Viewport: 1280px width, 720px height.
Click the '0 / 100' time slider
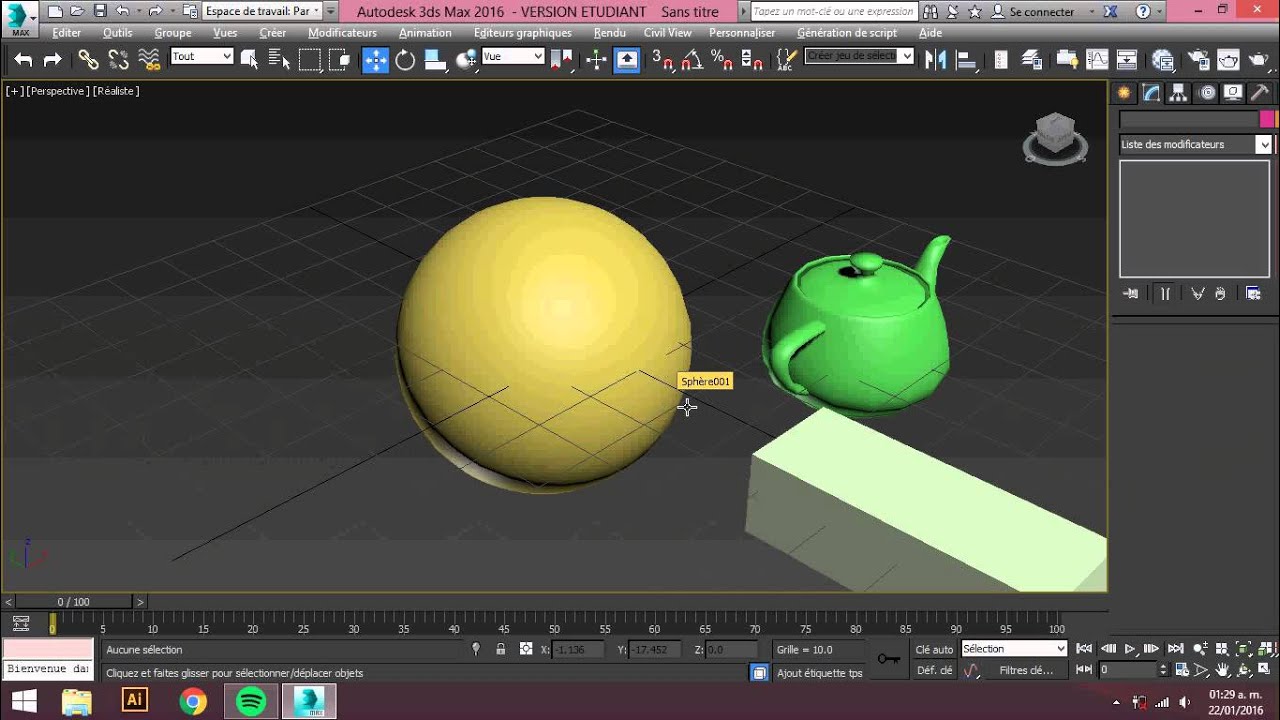click(73, 602)
